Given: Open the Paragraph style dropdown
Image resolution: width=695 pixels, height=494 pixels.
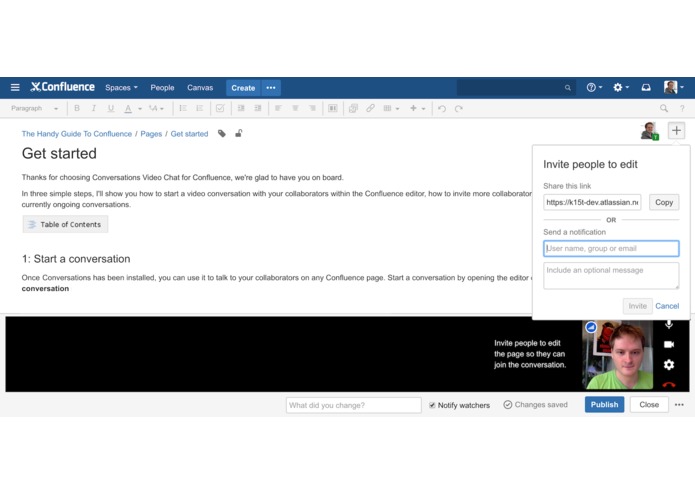Looking at the screenshot, I should pyautogui.click(x=35, y=108).
